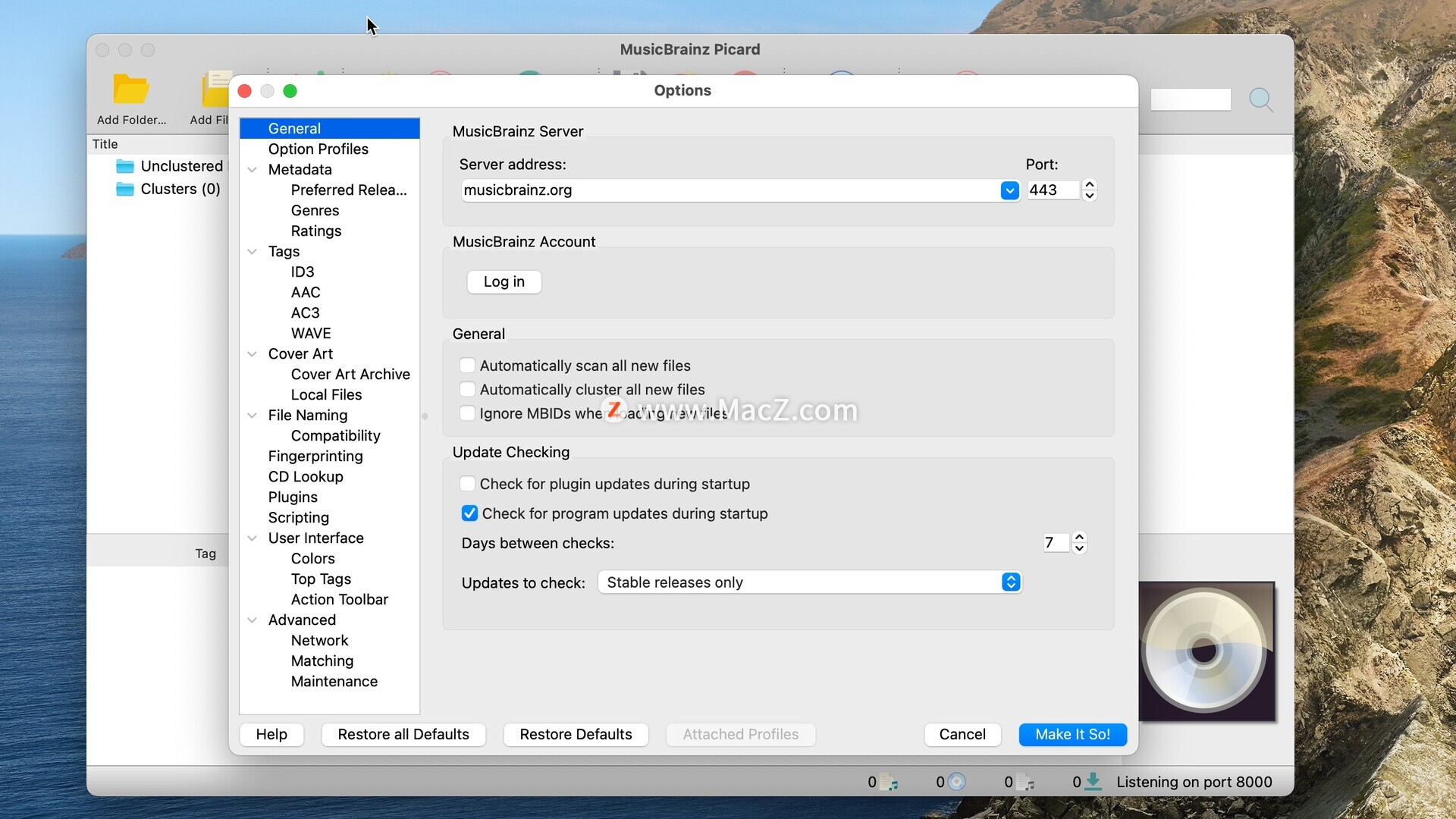Collapse the File Naming tree section
Viewport: 1456px width, 819px height.
click(253, 416)
